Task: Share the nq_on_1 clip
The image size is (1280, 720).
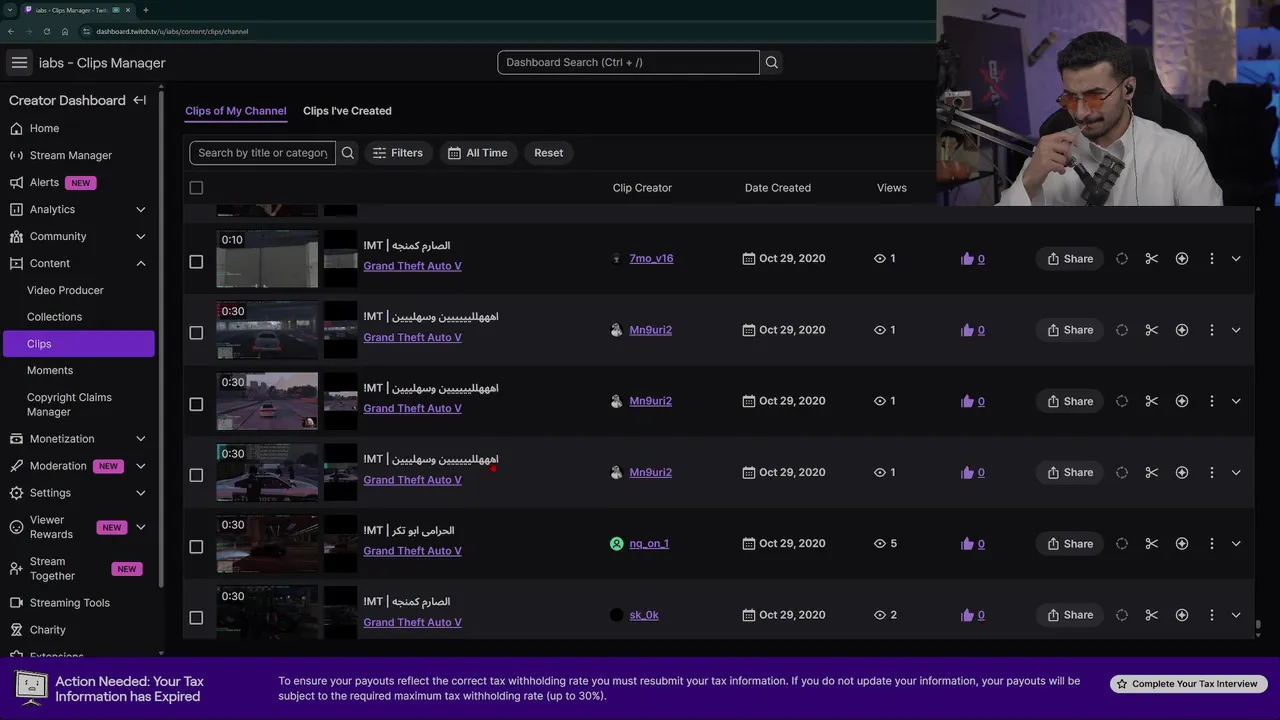Action: (1070, 544)
